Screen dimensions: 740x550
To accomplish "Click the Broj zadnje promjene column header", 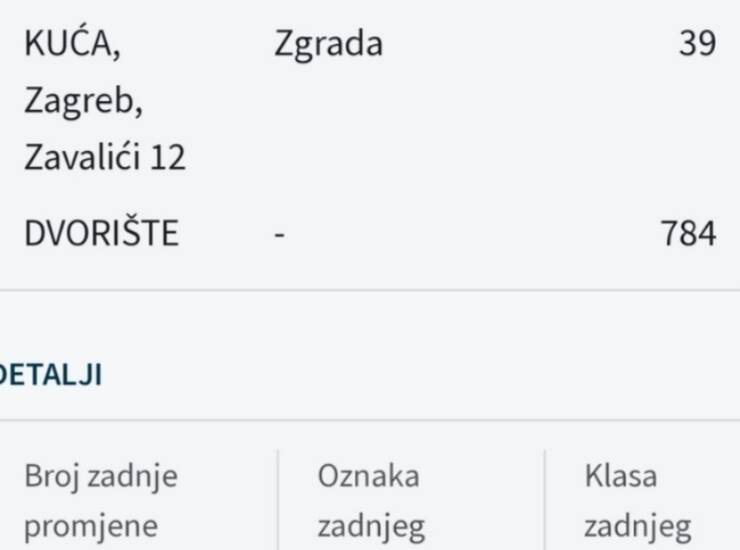I will [101, 500].
